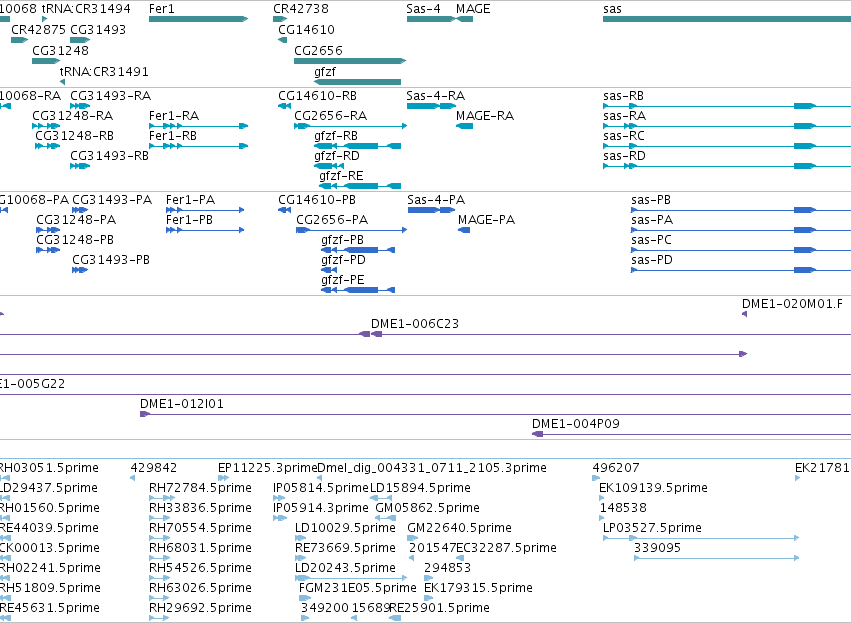
Task: Select the tRNA:CR31491 label
Action: [x=104, y=72]
